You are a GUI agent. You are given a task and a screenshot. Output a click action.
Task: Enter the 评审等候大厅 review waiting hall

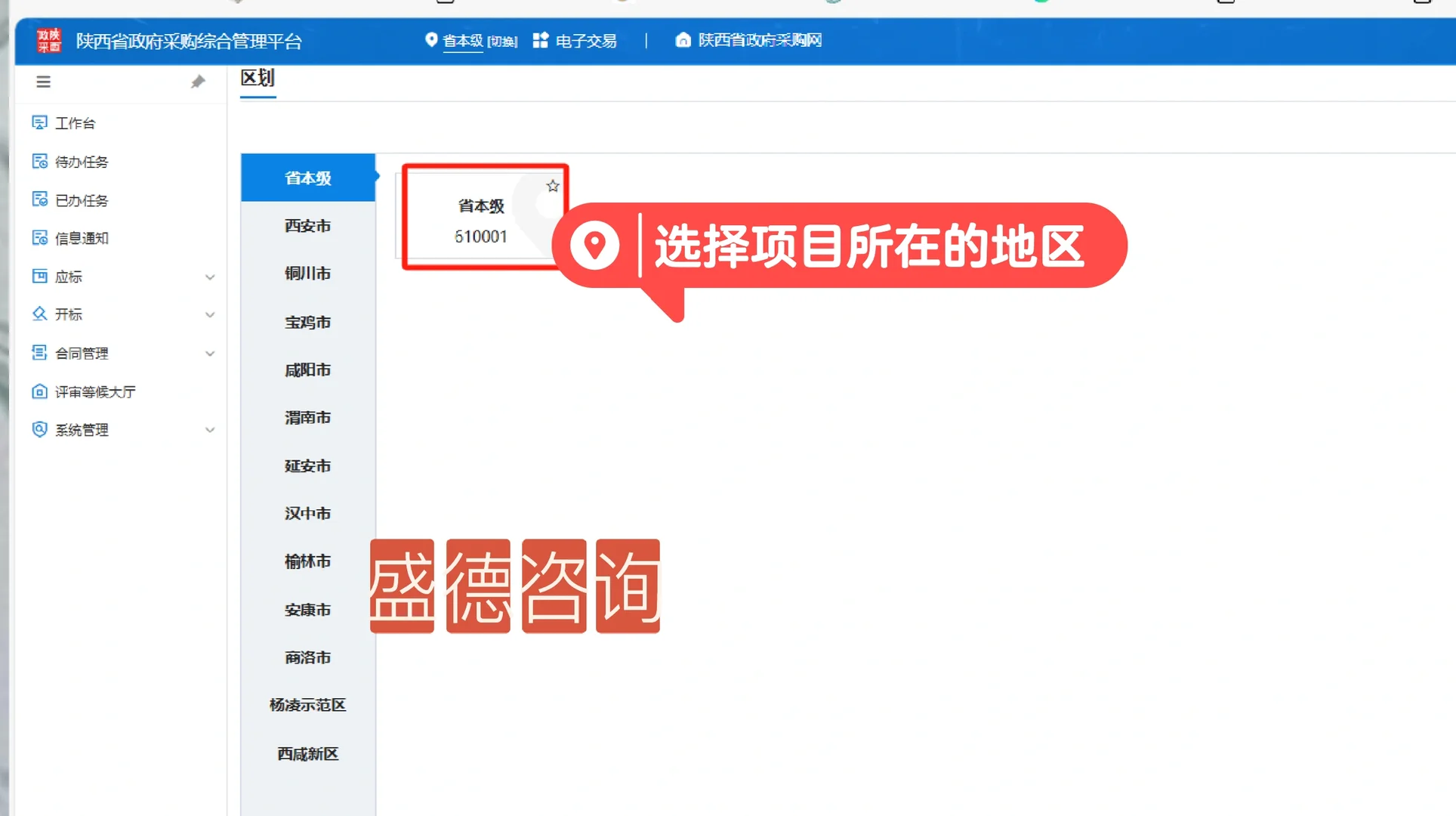pos(95,391)
